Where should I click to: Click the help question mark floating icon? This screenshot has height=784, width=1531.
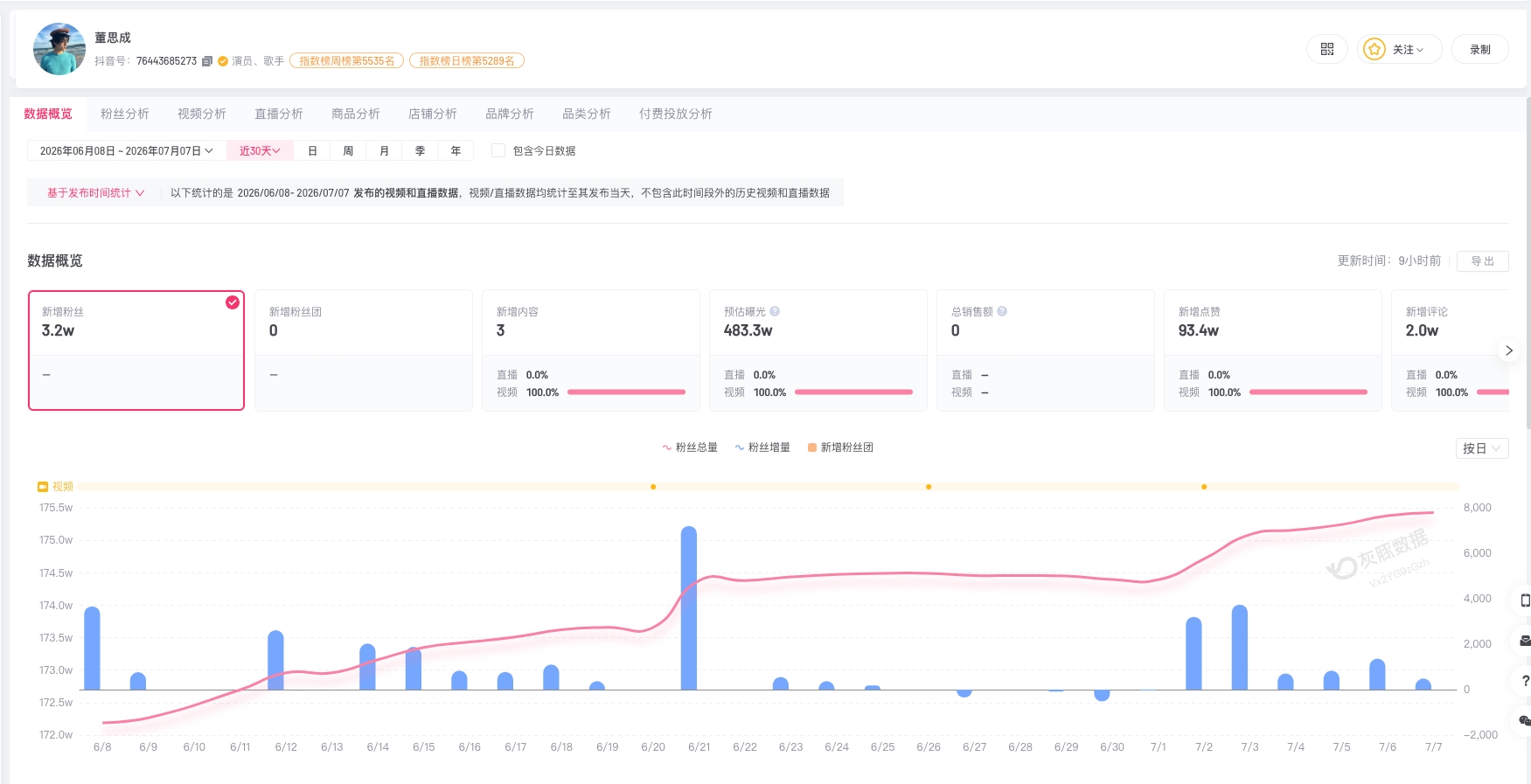1525,681
